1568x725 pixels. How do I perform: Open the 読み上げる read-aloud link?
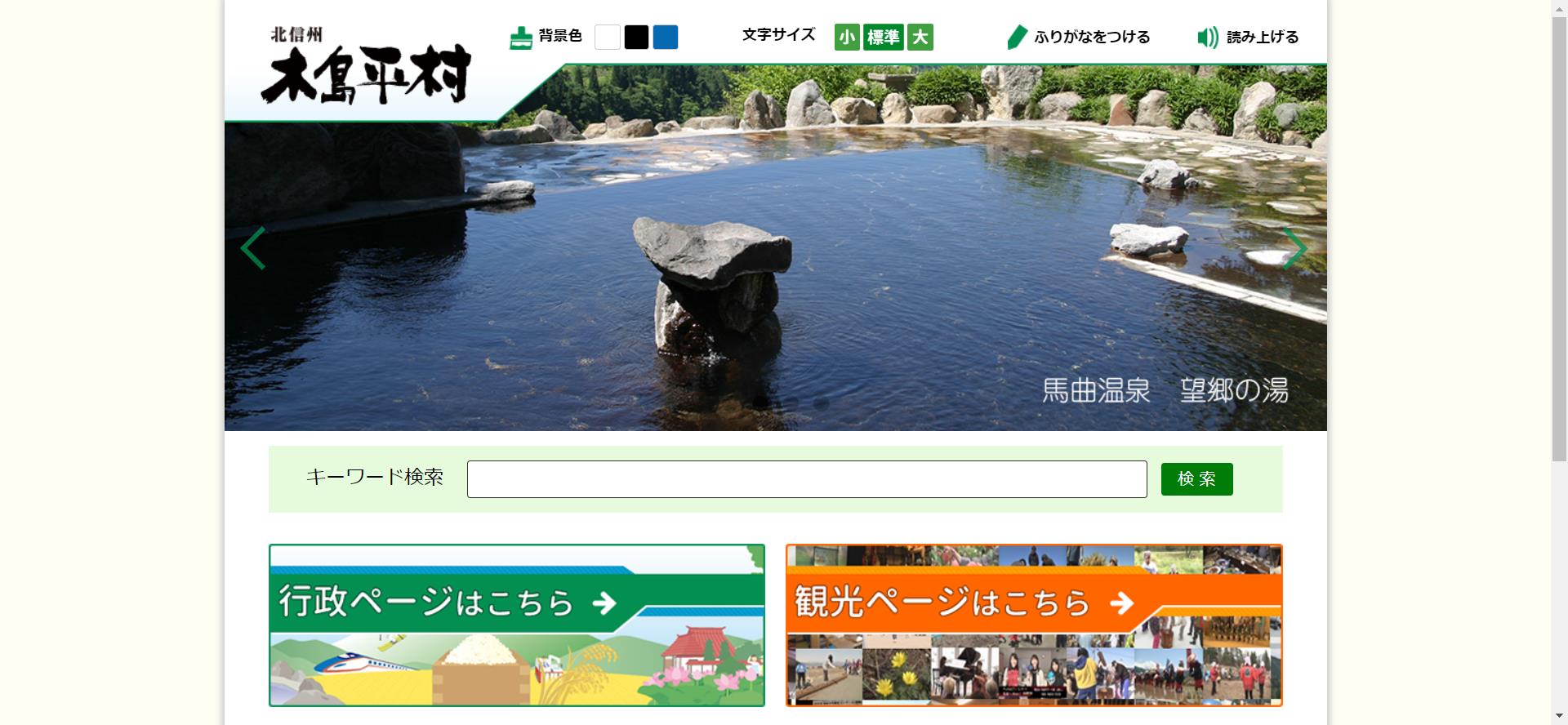point(1263,37)
